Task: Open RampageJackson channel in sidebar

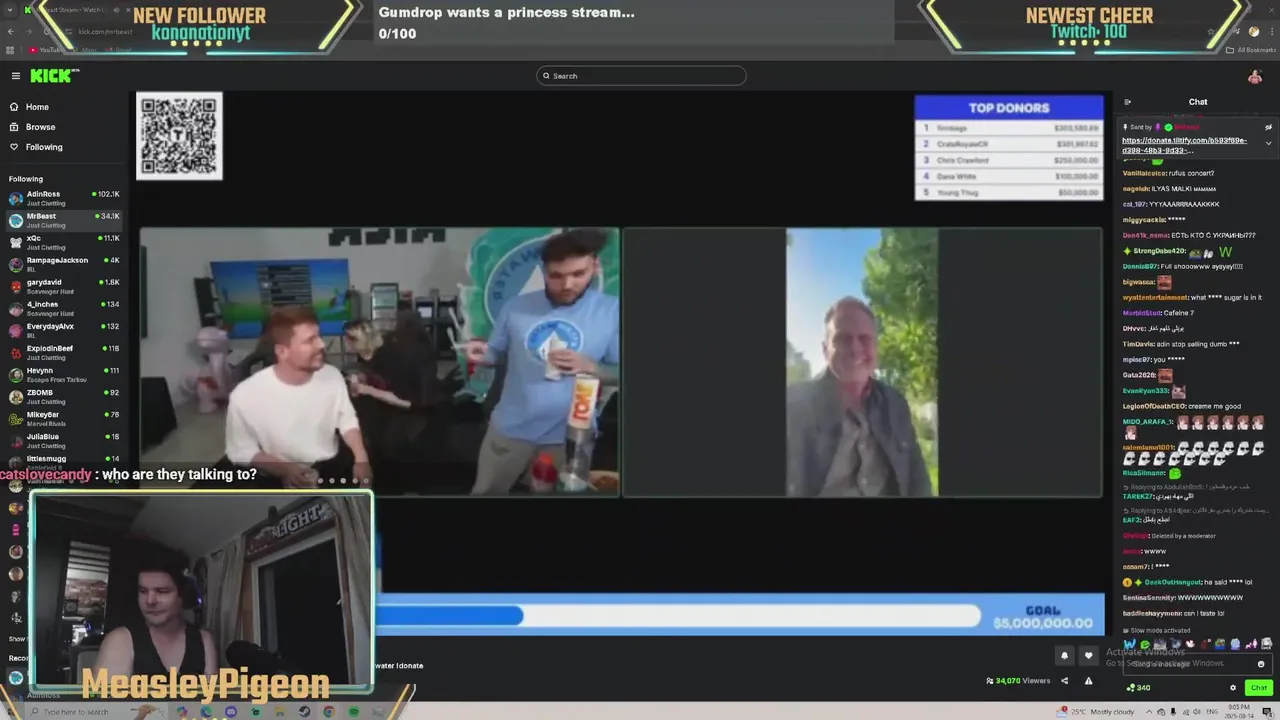Action: [64, 264]
